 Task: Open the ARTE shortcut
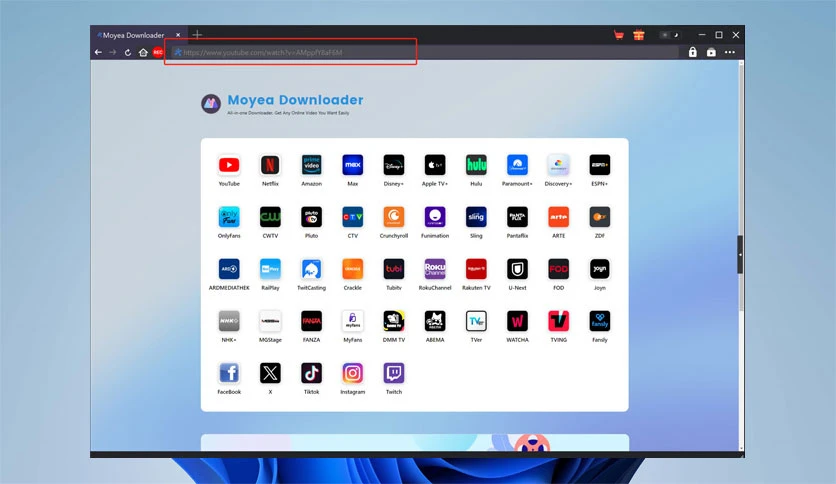pos(558,217)
